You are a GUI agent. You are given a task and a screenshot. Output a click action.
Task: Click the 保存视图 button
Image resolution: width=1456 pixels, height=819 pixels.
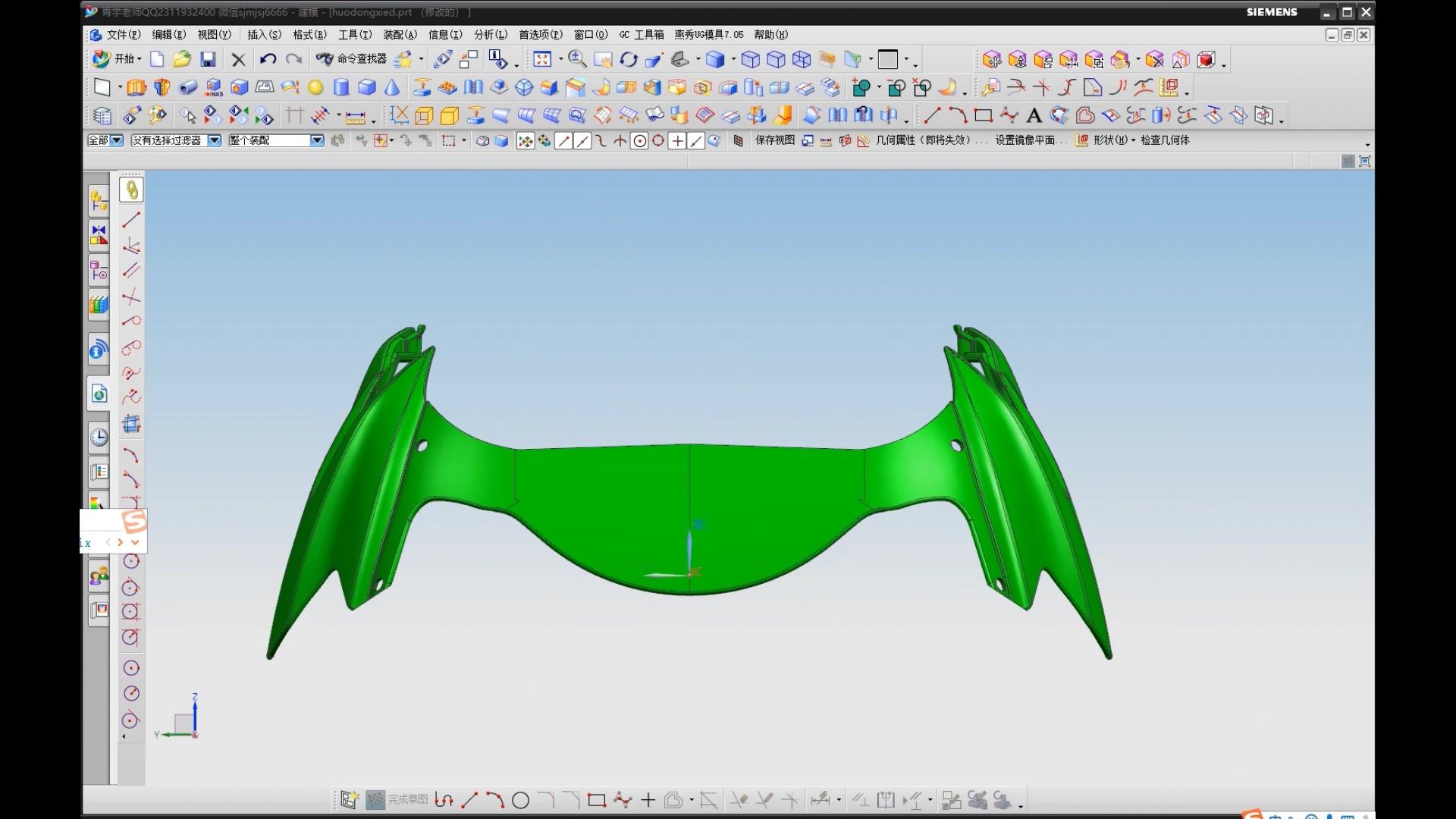tap(774, 140)
